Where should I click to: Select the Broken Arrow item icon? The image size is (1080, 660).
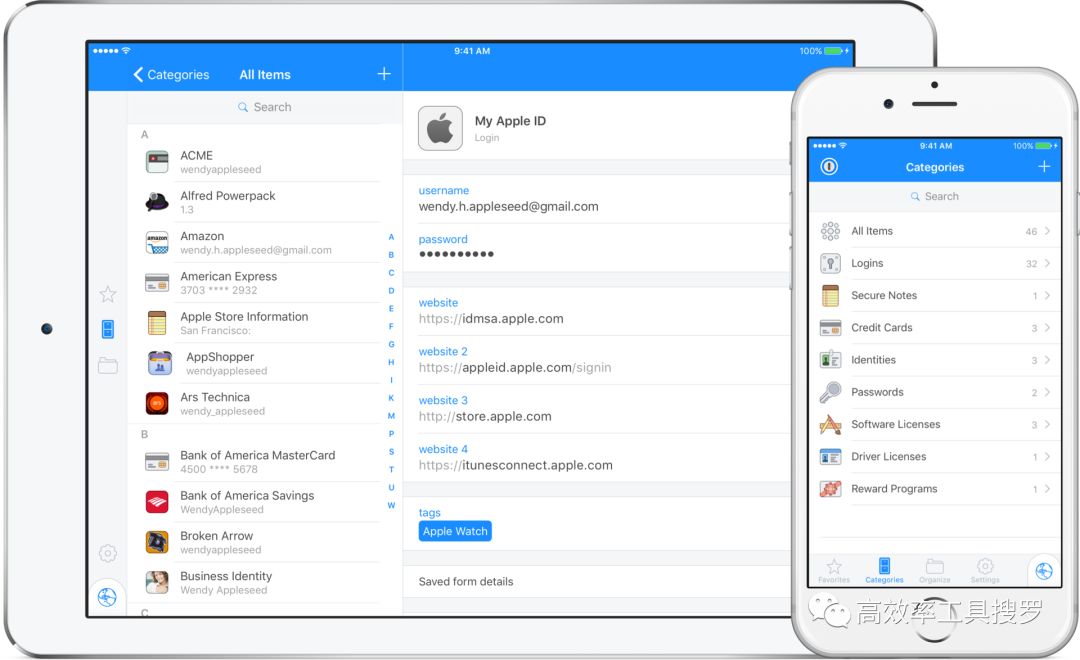pos(157,542)
